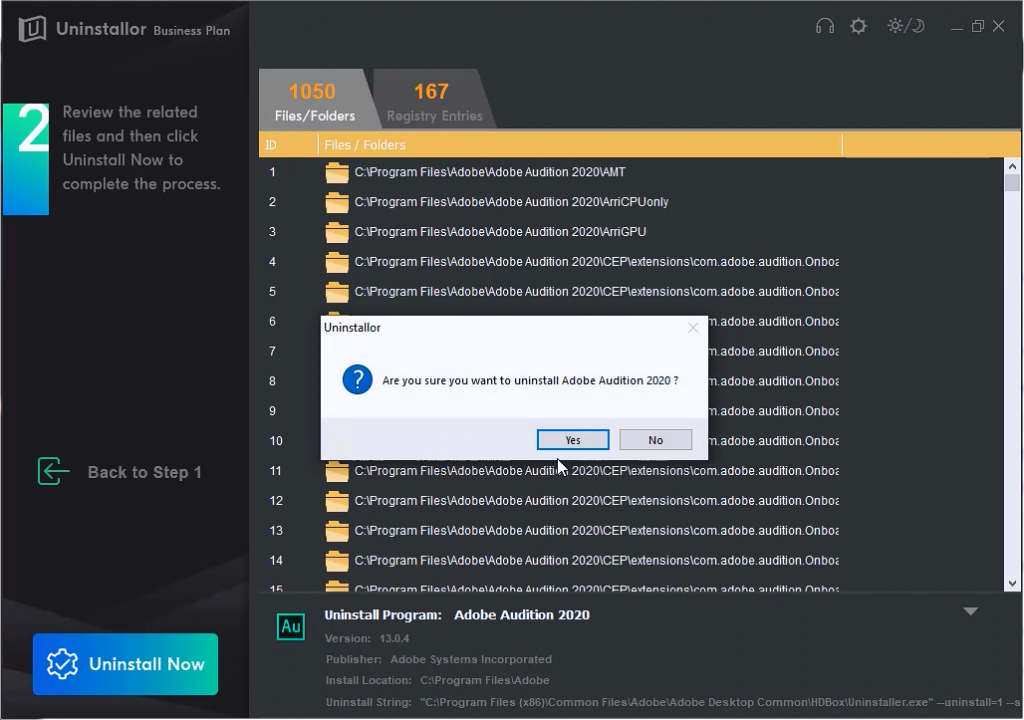Image resolution: width=1024 pixels, height=720 pixels.
Task: Select the path text in row 12
Action: [x=597, y=500]
